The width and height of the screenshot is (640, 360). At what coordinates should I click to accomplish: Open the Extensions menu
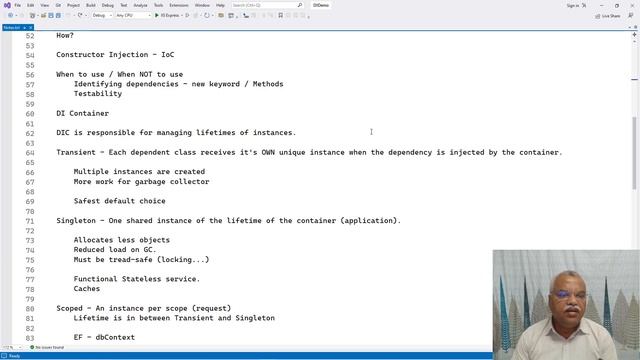tap(179, 5)
